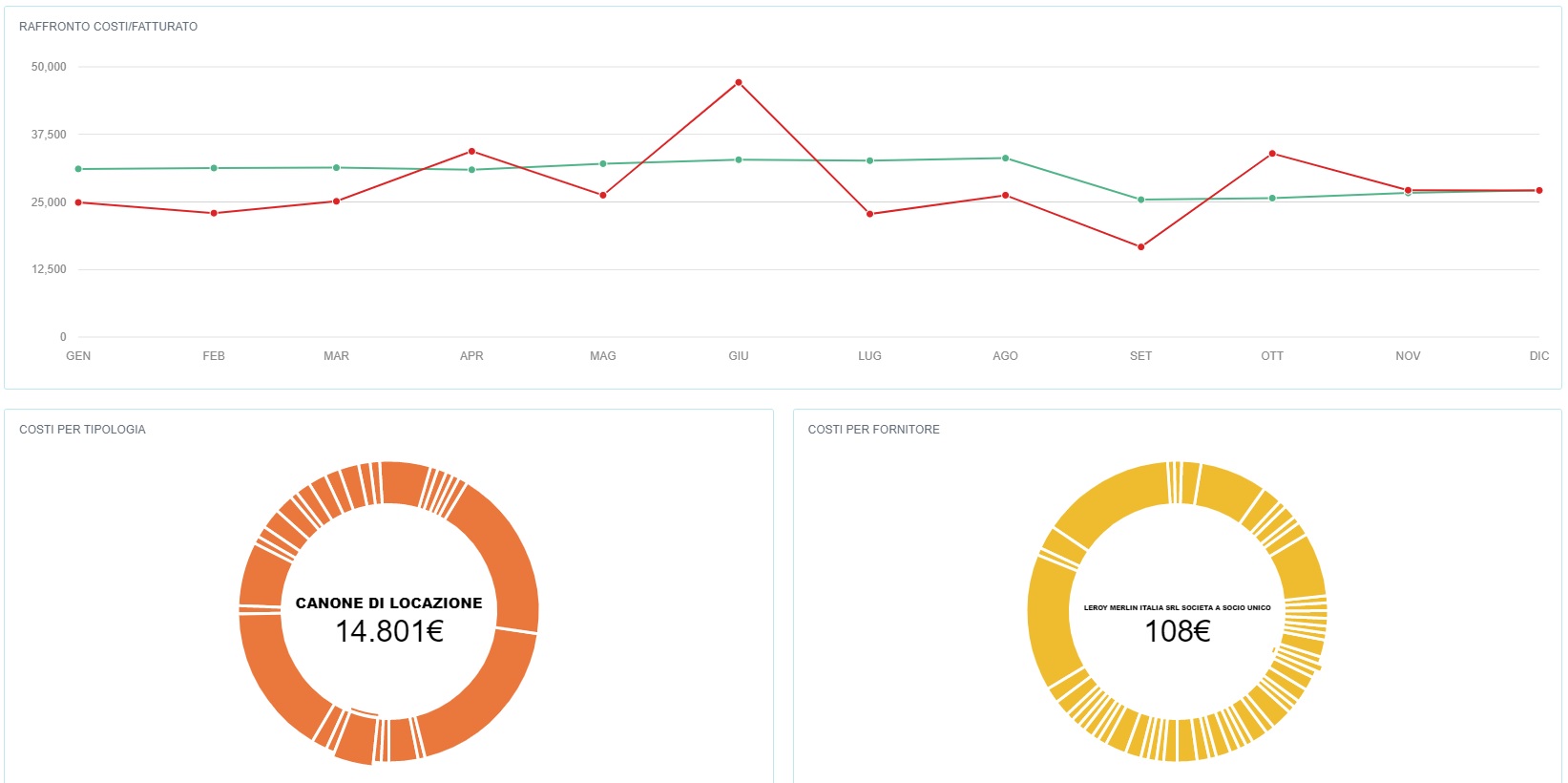1568x783 pixels.
Task: Click the green data point for SET
Action: (x=1140, y=200)
